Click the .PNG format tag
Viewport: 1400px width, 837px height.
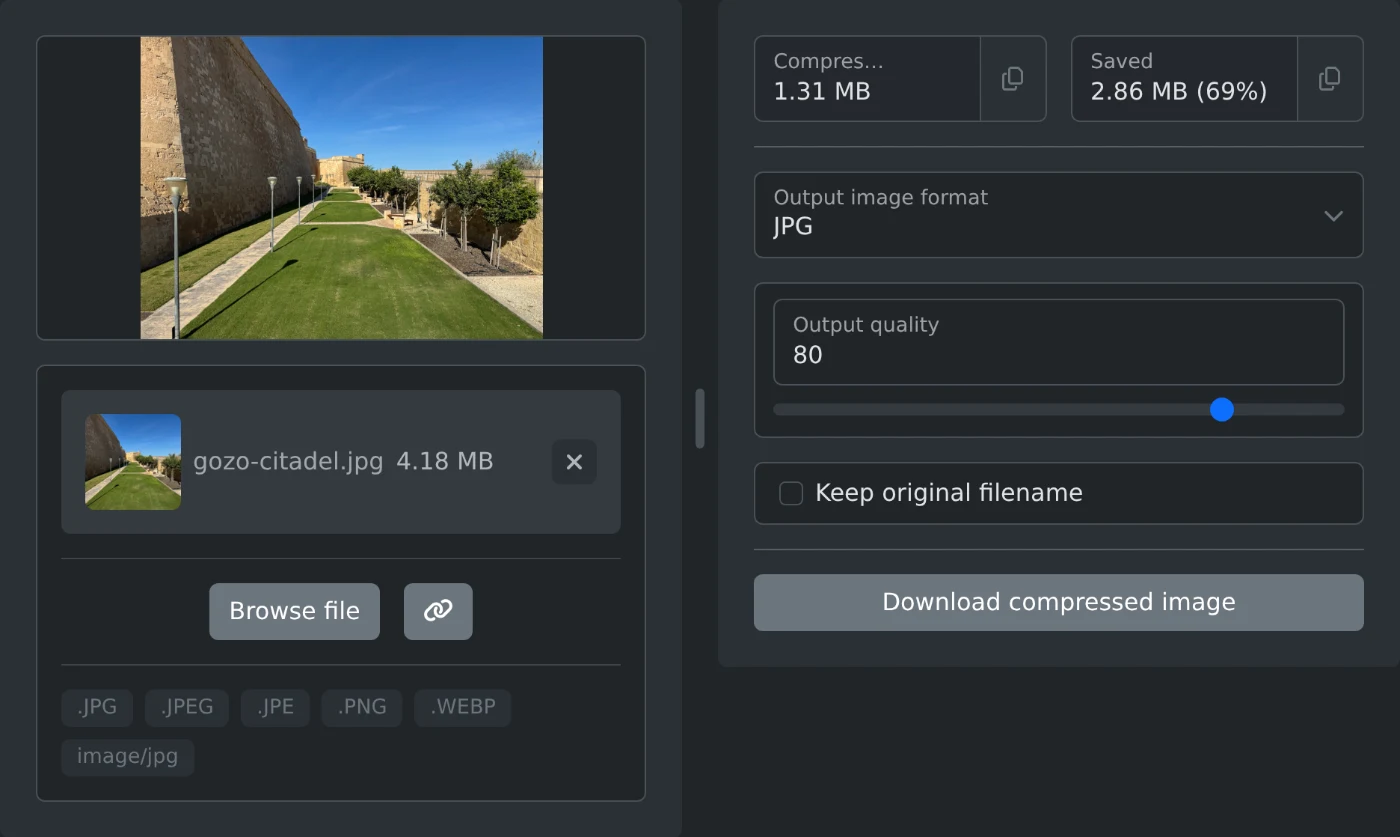(x=362, y=707)
